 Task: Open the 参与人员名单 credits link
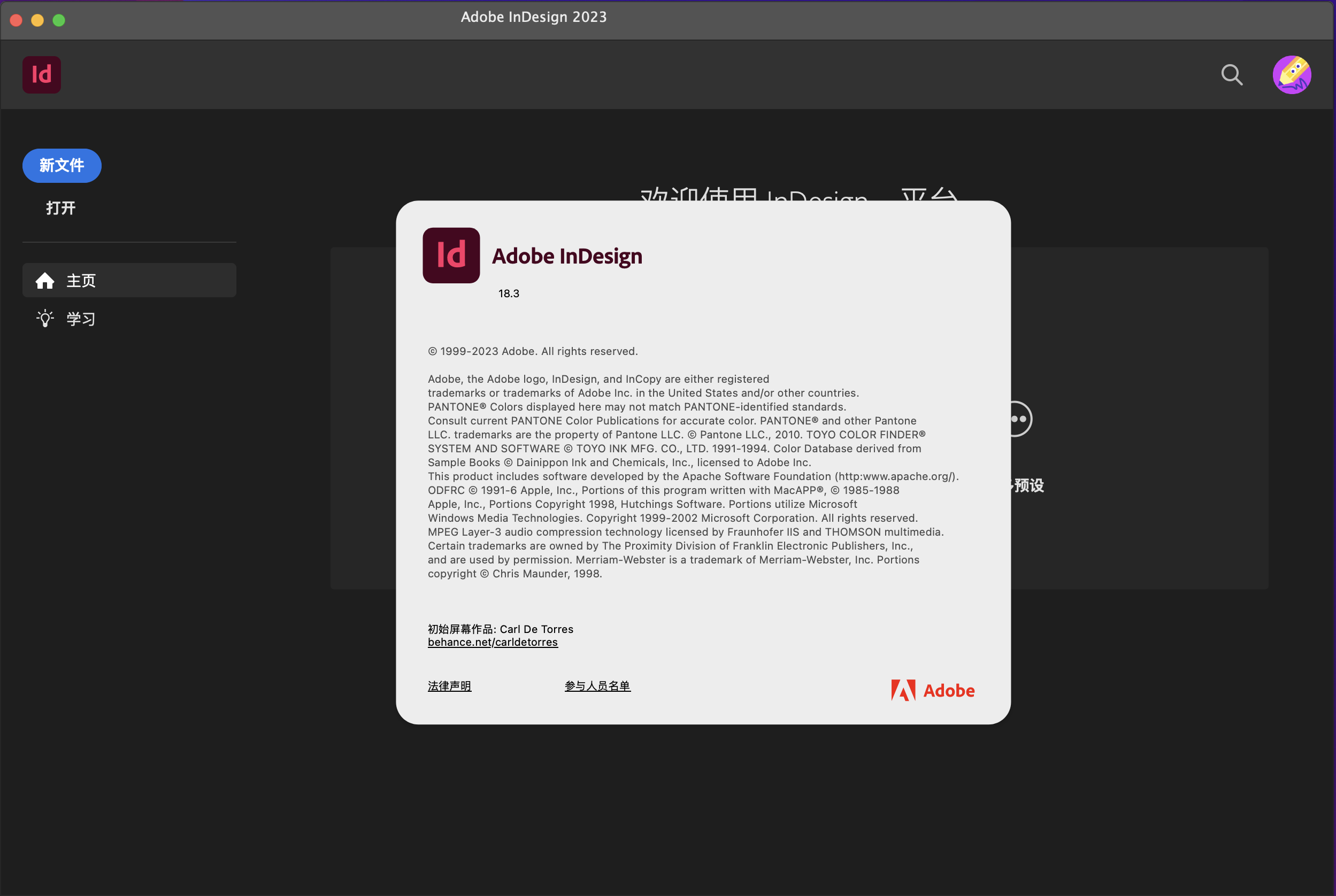click(597, 686)
